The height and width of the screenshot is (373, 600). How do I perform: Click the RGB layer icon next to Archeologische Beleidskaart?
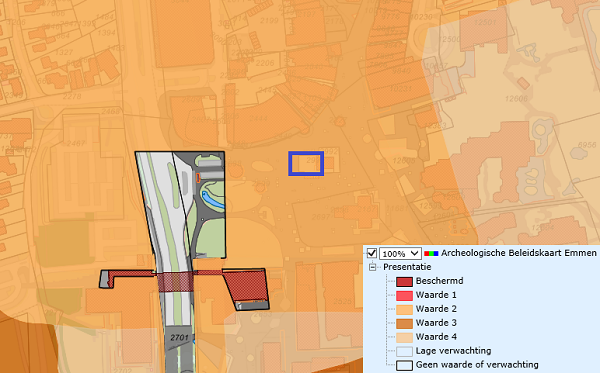[x=431, y=253]
